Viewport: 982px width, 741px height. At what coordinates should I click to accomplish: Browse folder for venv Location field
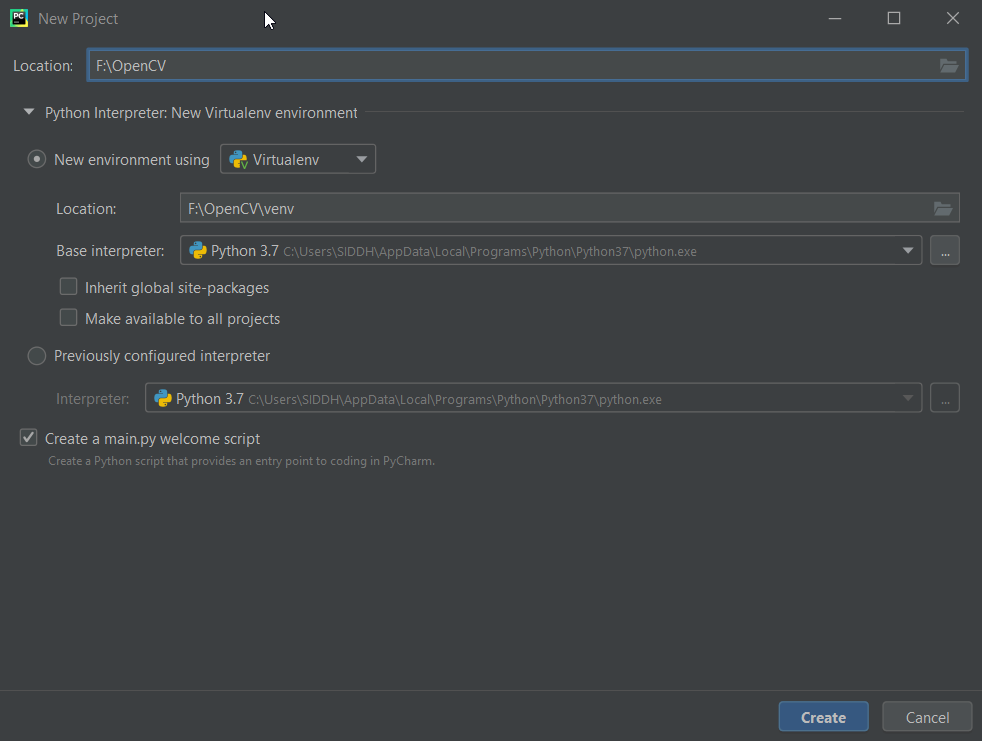click(943, 208)
